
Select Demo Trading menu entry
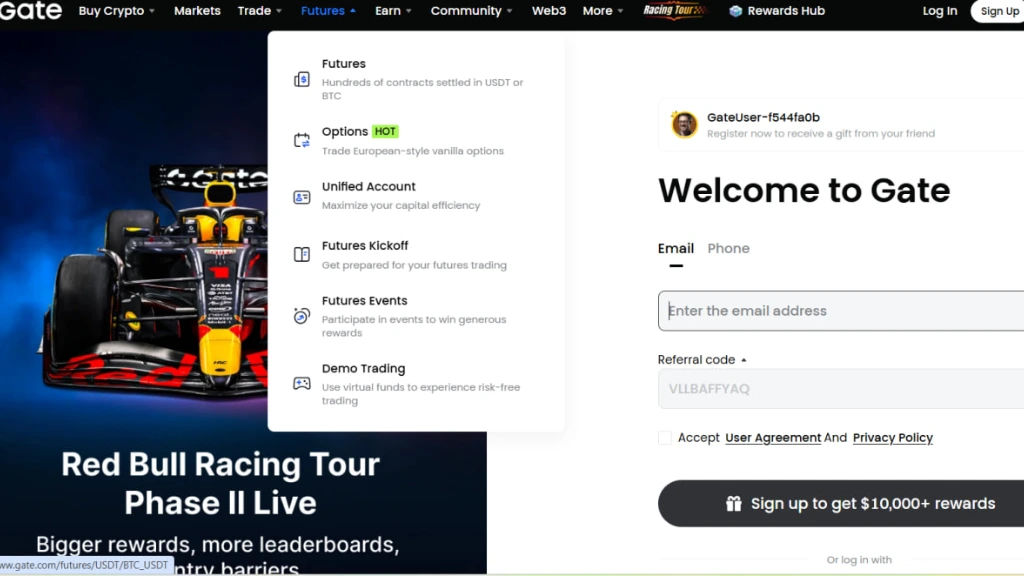(x=416, y=384)
